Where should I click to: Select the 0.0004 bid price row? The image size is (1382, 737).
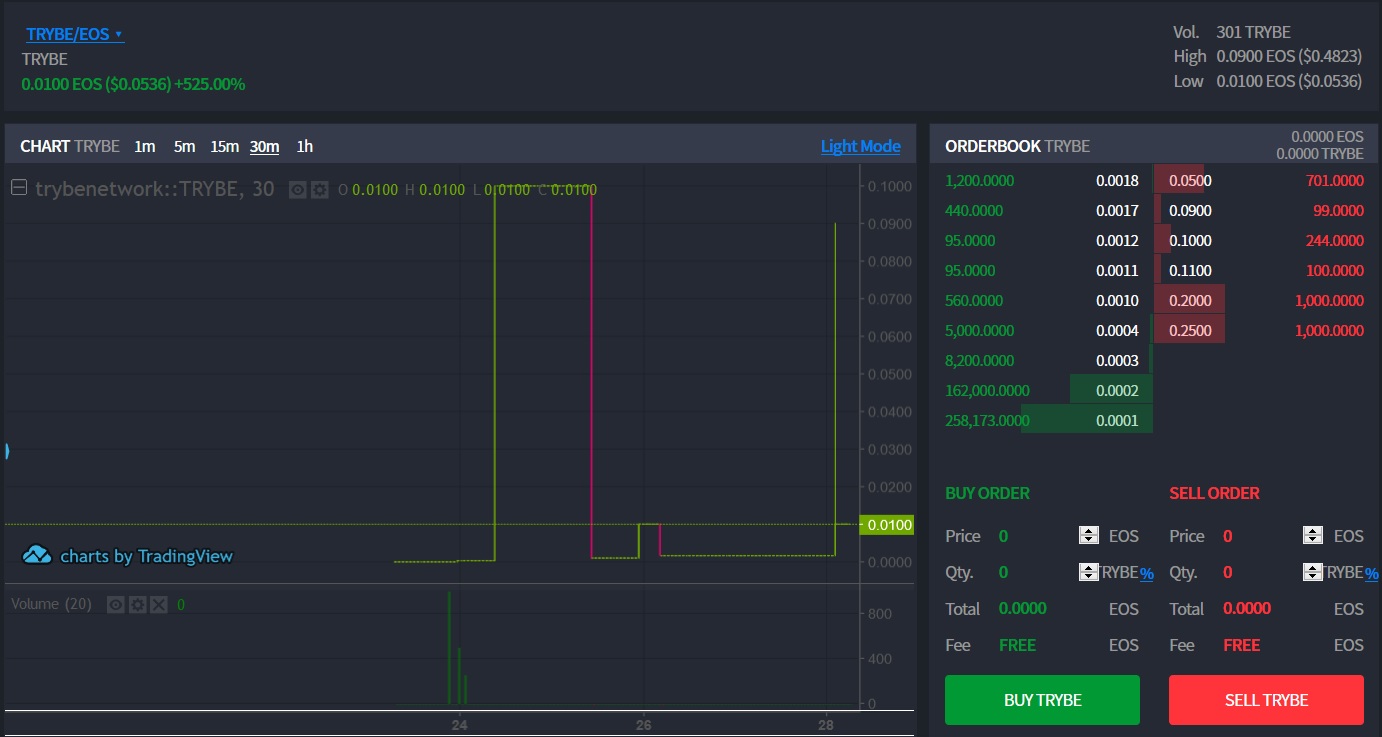1042,331
